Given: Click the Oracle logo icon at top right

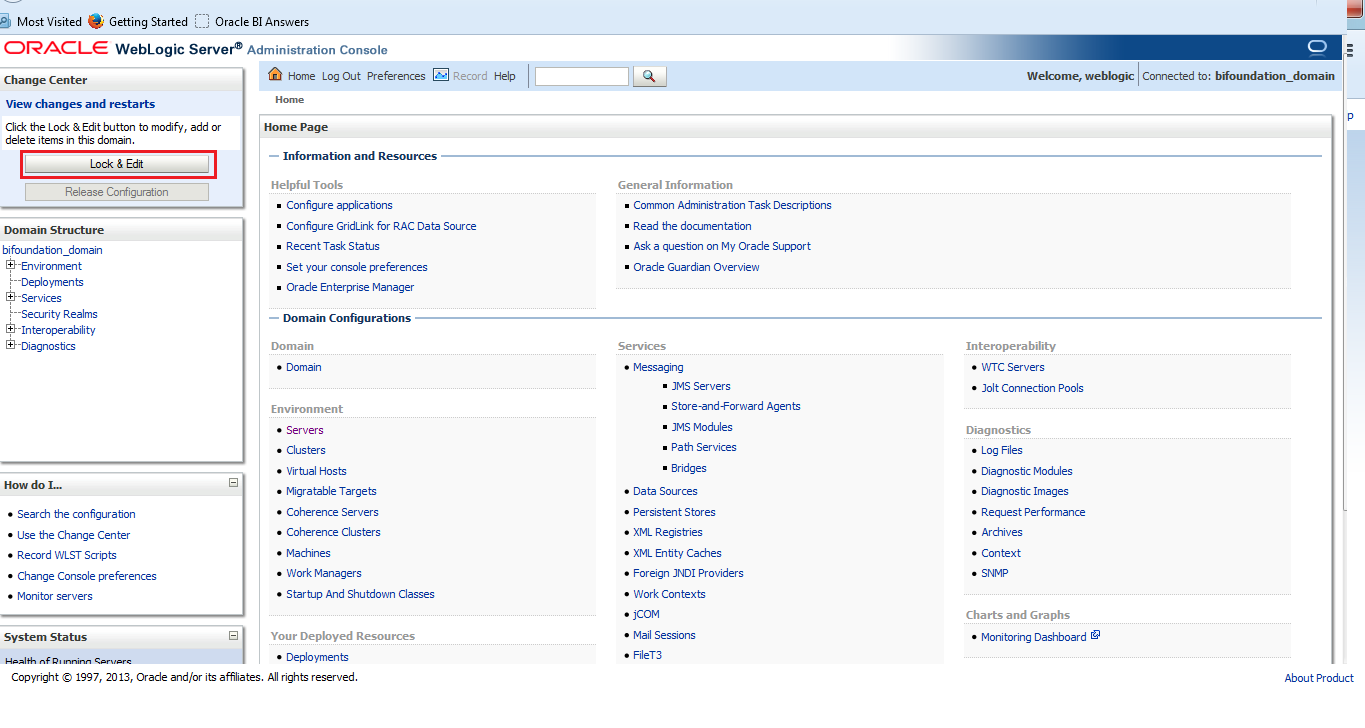Looking at the screenshot, I should click(1317, 48).
